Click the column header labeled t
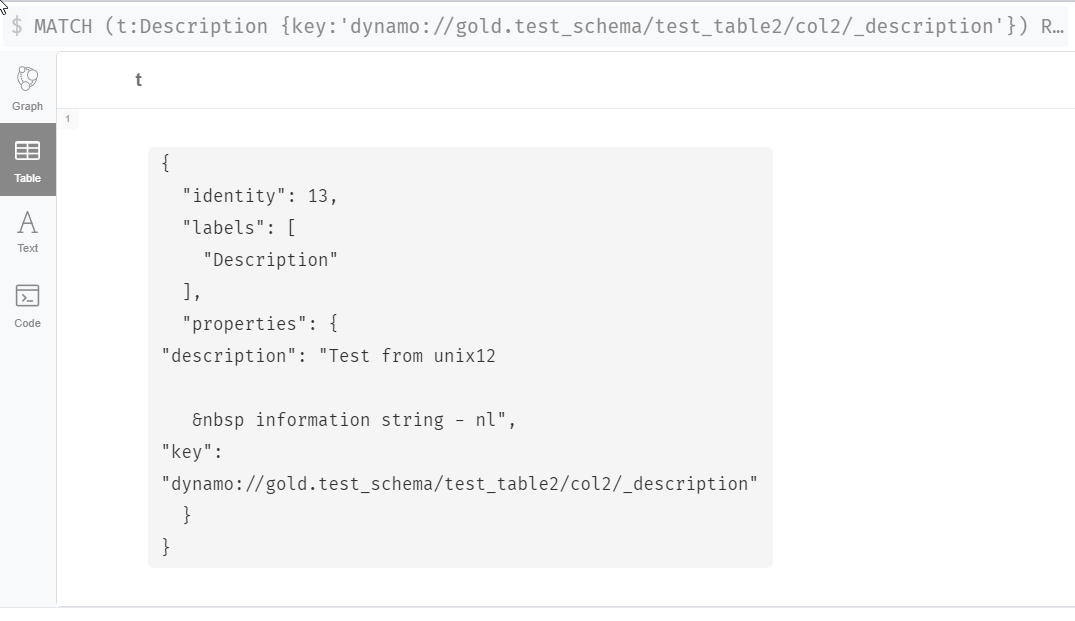 coord(137,79)
